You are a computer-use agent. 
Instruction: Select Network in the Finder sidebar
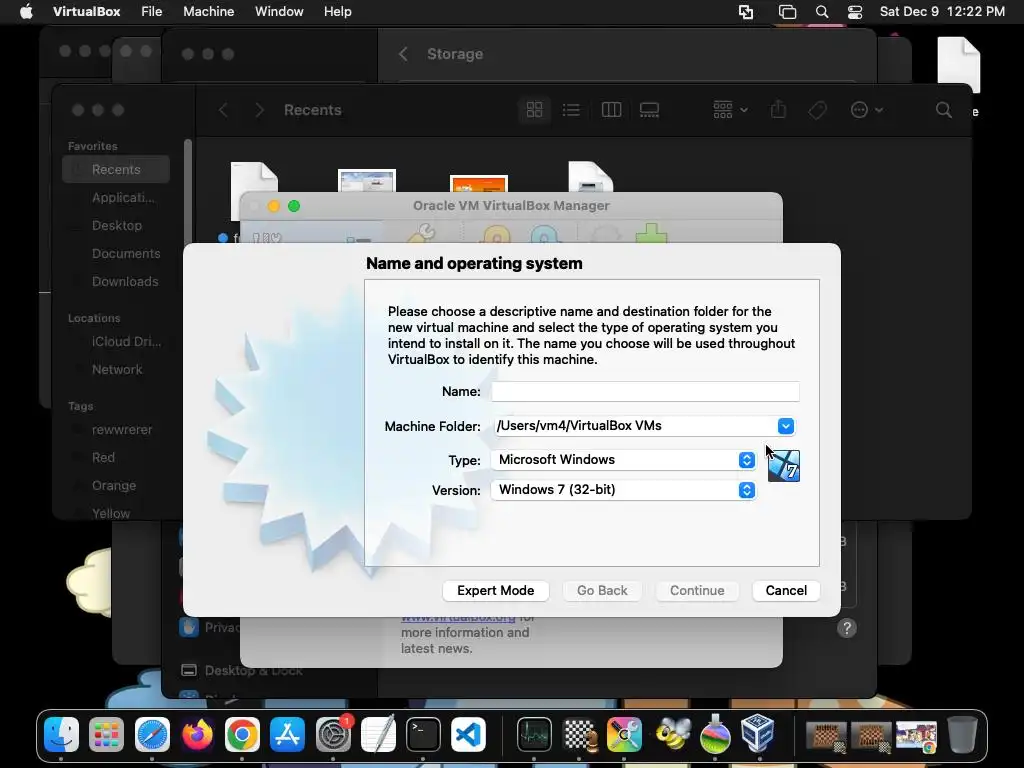tap(116, 370)
